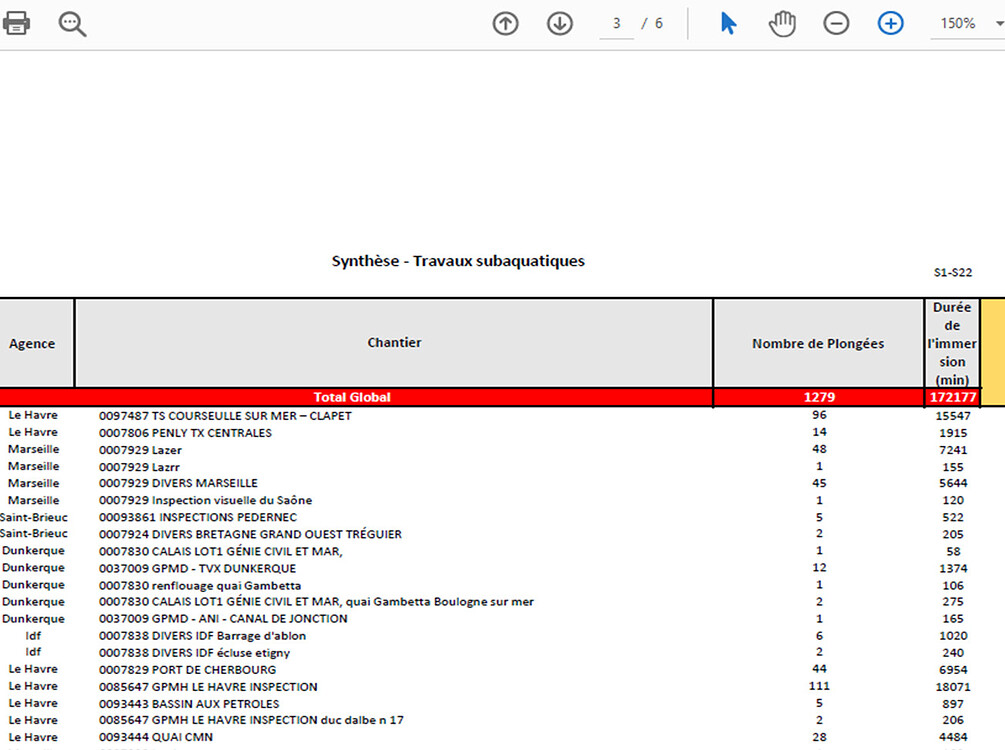The width and height of the screenshot is (1005, 750).
Task: Select the text selection arrow tool
Action: (728, 22)
